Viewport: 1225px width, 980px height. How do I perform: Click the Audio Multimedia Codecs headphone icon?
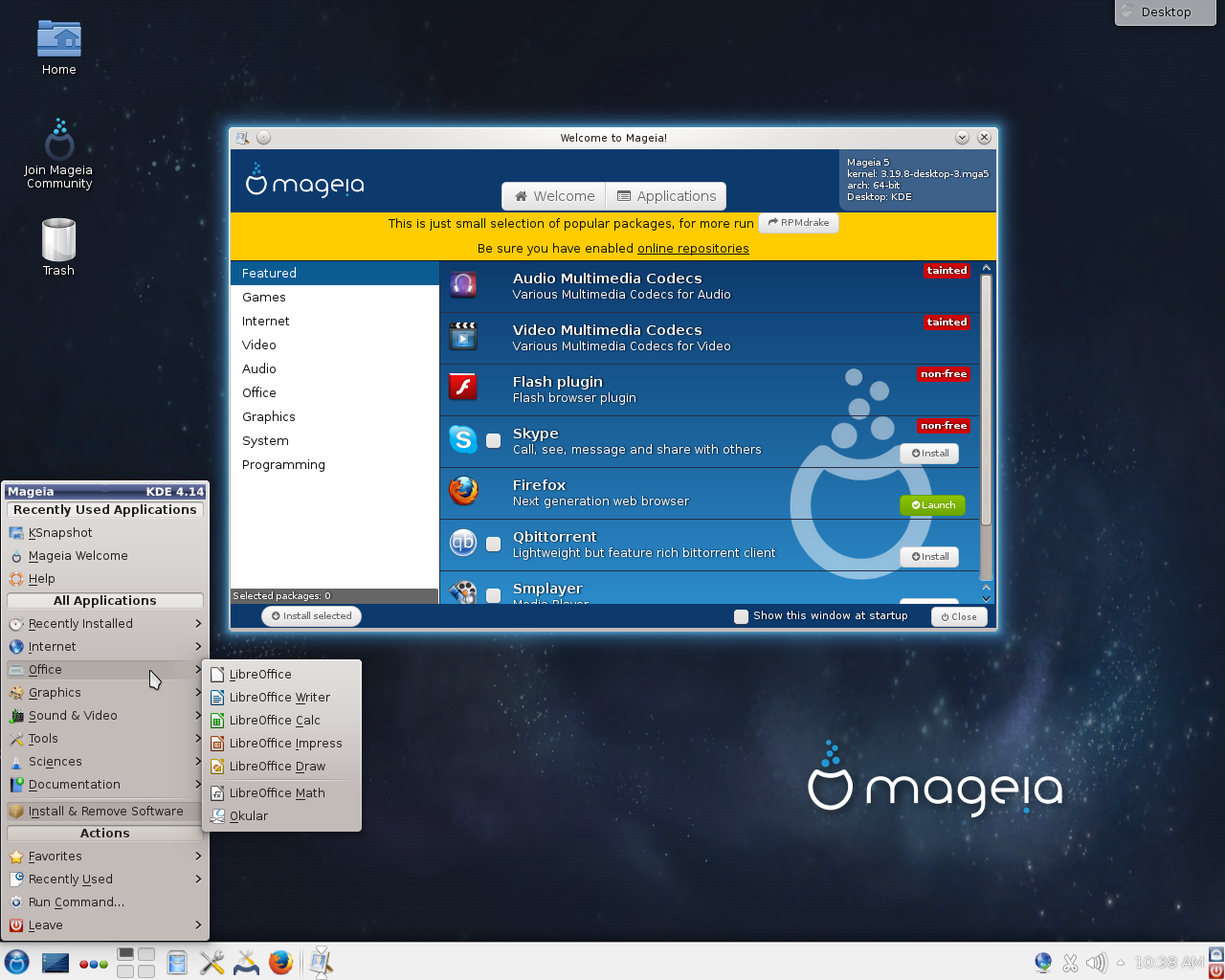click(463, 285)
